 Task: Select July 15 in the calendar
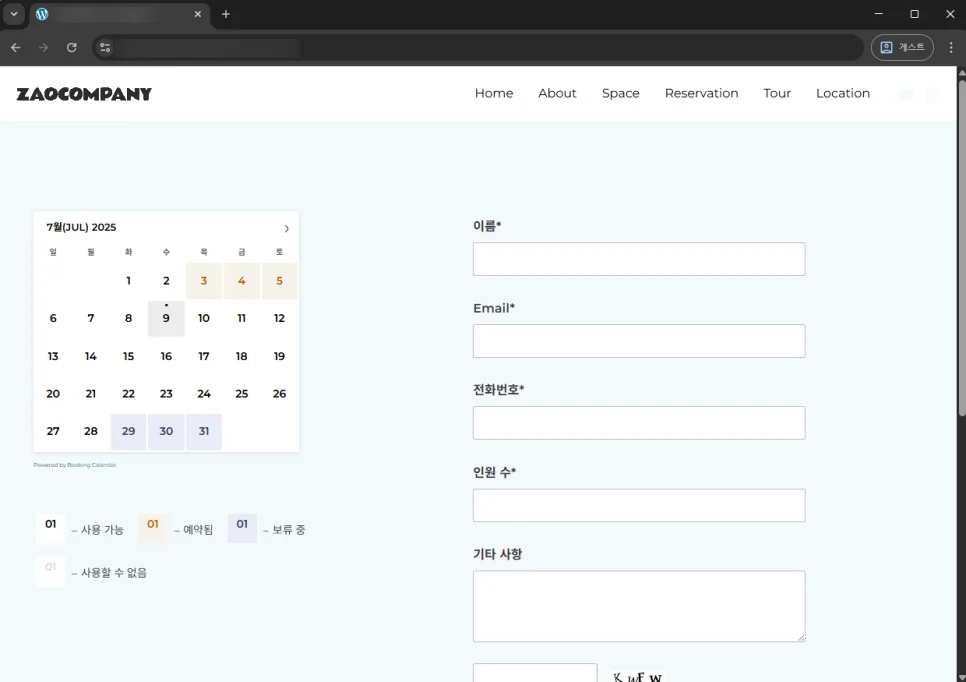click(x=128, y=356)
